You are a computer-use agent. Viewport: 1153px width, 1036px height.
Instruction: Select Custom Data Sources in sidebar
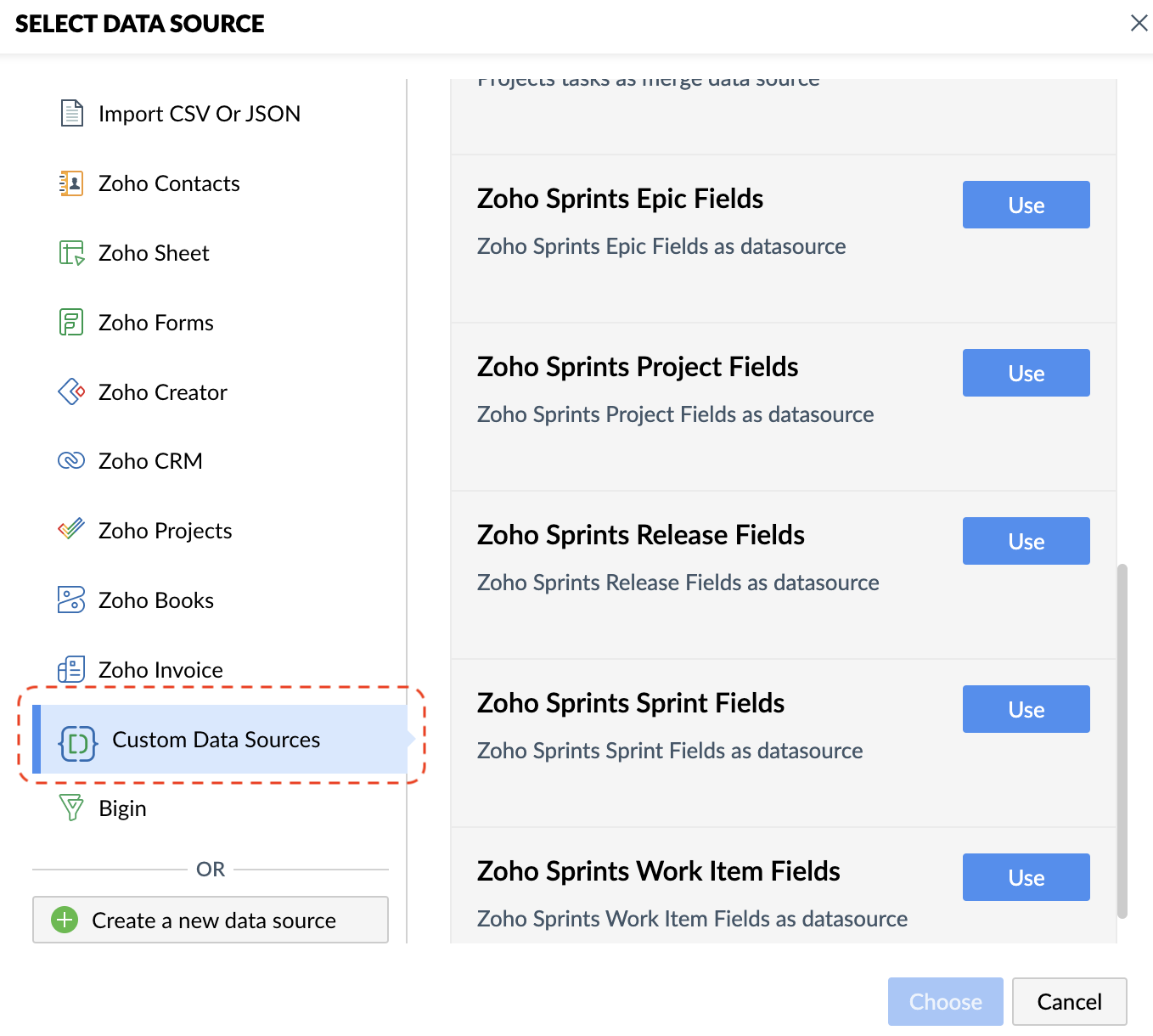(216, 740)
